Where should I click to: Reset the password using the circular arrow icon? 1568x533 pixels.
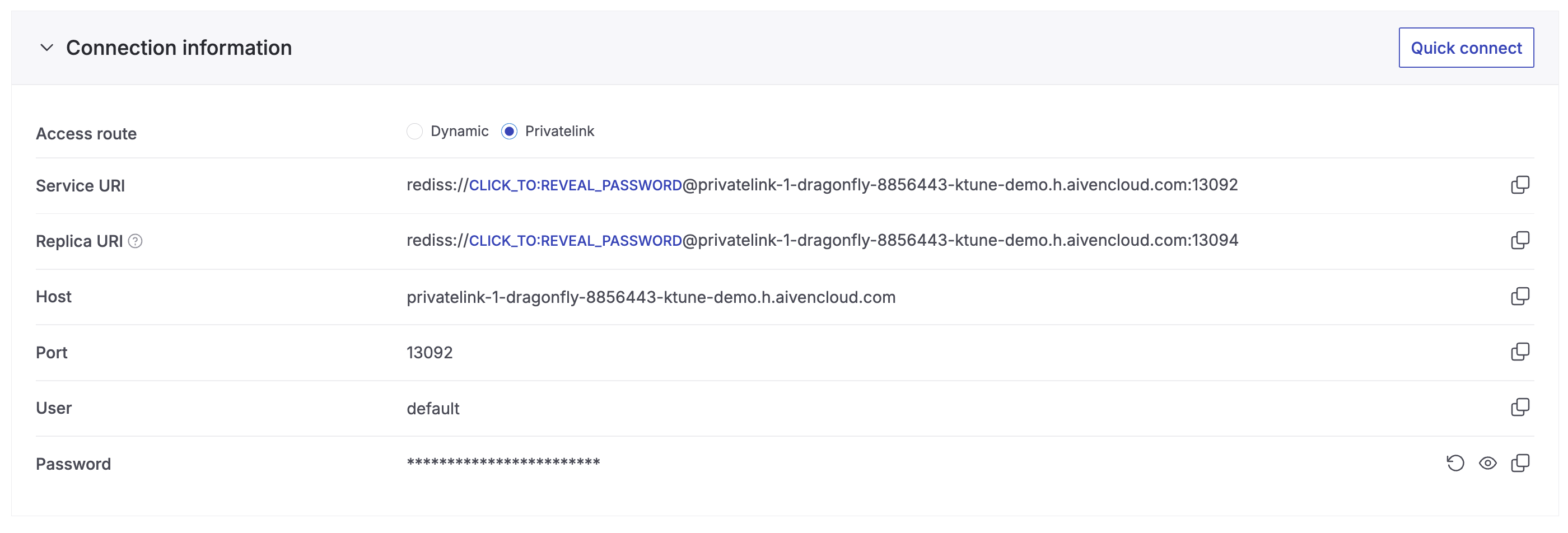click(1455, 463)
